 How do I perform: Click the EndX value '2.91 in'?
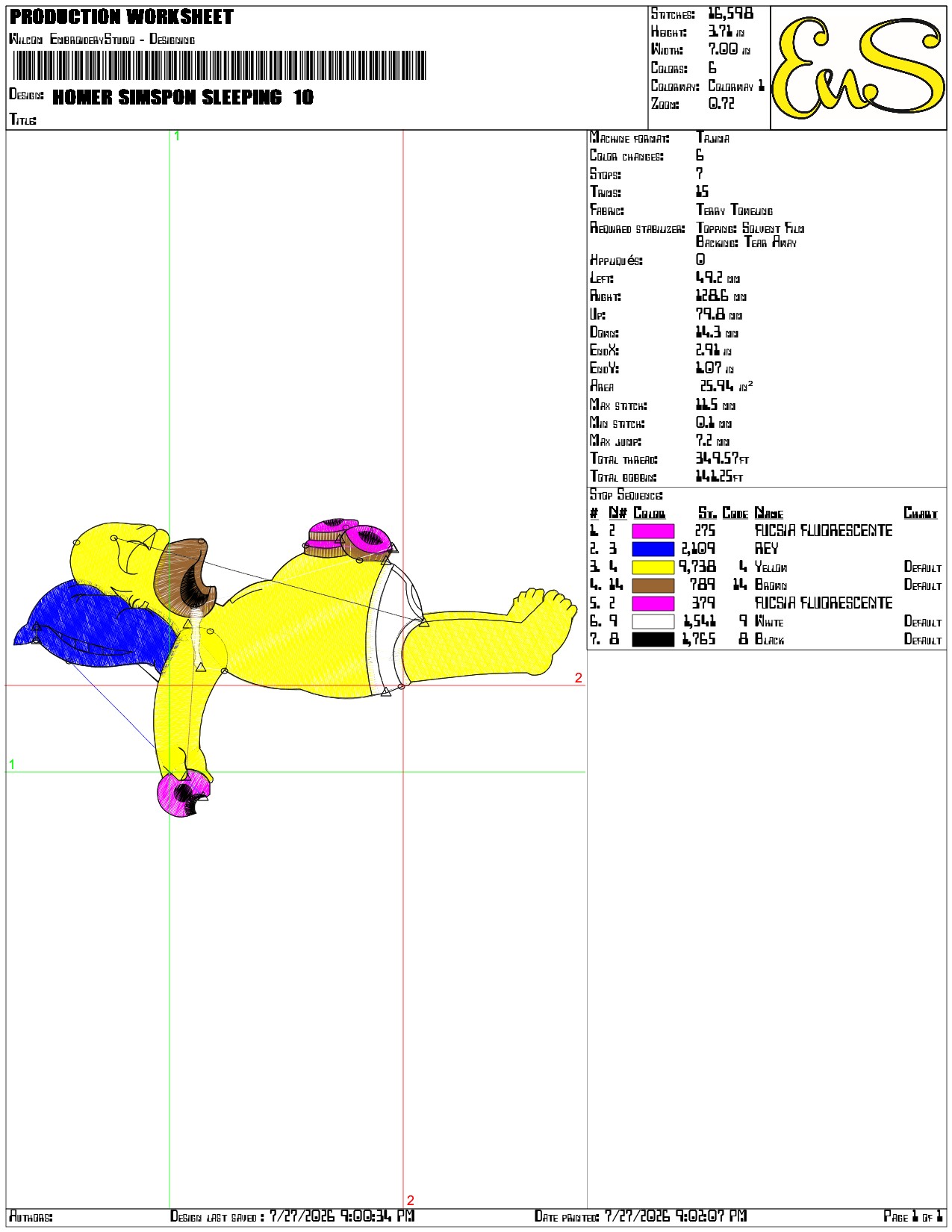714,350
